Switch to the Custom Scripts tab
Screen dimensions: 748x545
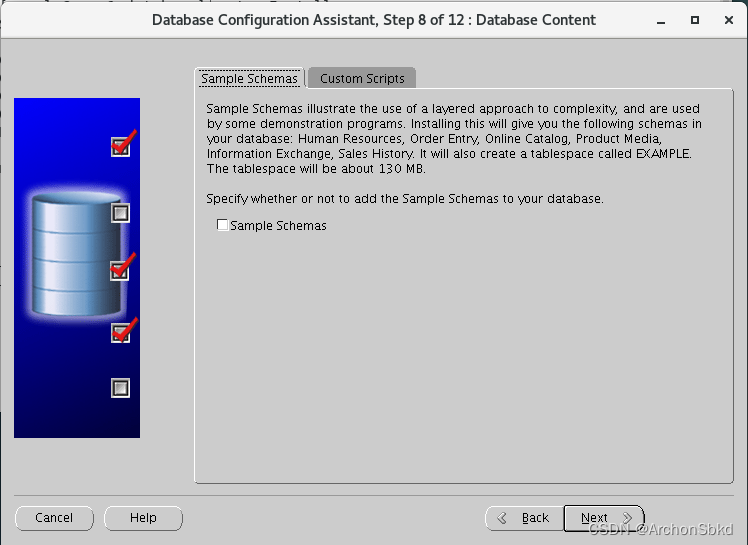[x=362, y=78]
